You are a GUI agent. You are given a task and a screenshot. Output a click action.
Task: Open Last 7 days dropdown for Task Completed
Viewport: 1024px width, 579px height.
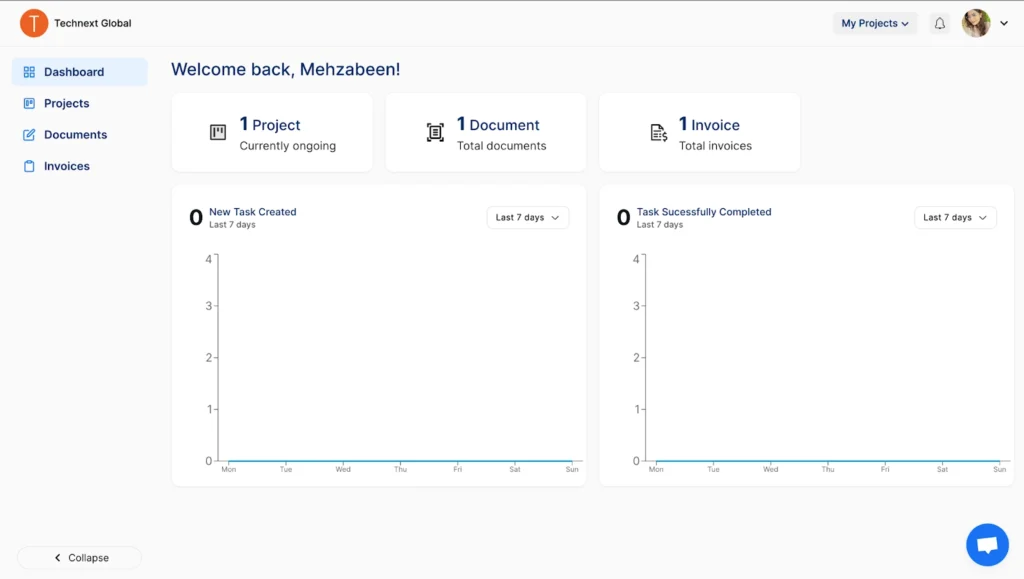(955, 217)
